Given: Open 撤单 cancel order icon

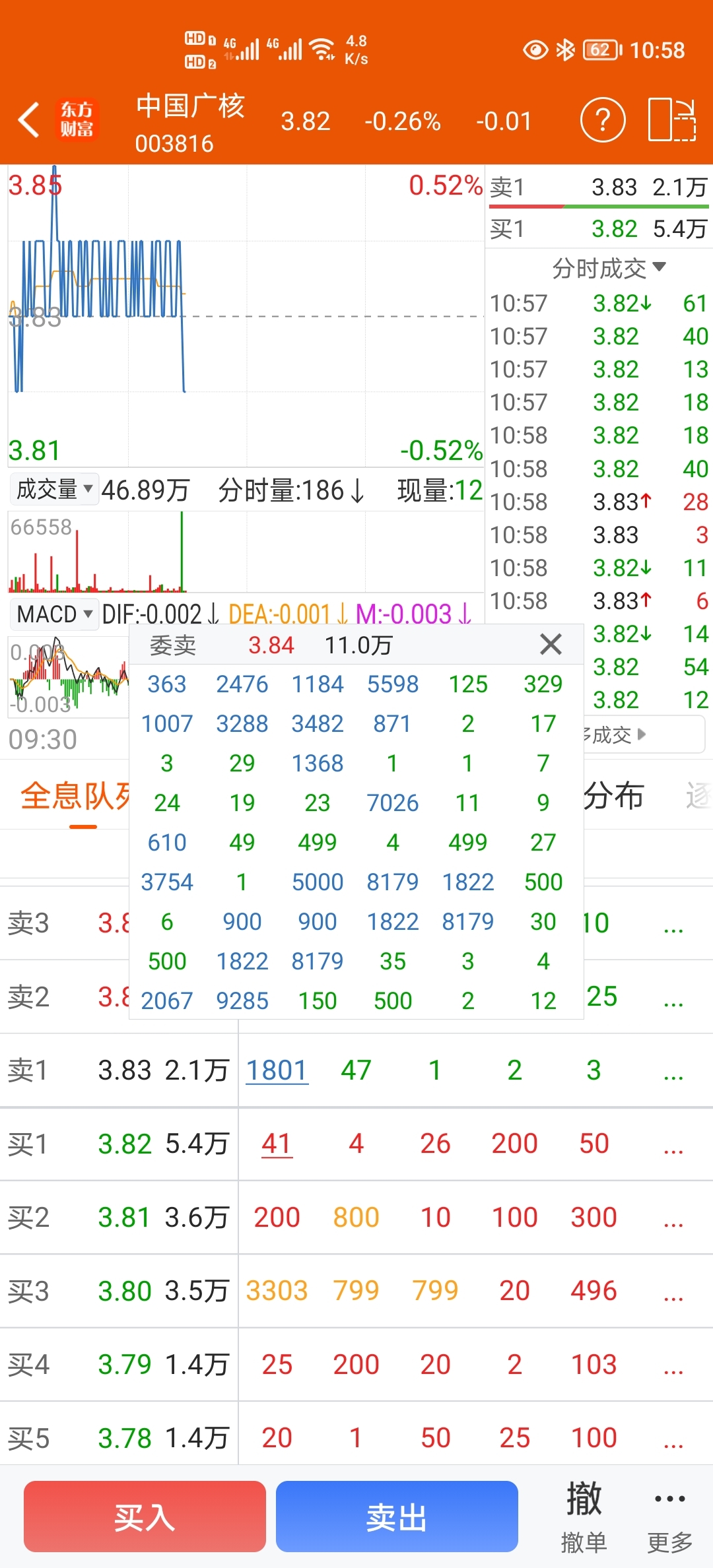Looking at the screenshot, I should 584,1517.
